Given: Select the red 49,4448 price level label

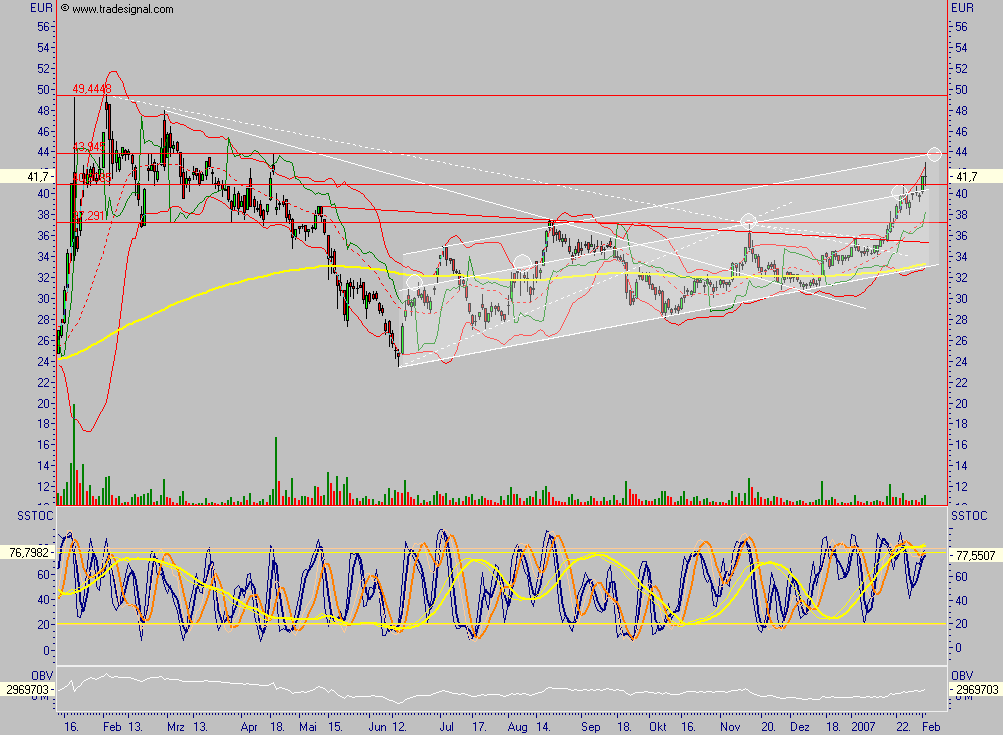Looking at the screenshot, I should click(92, 89).
